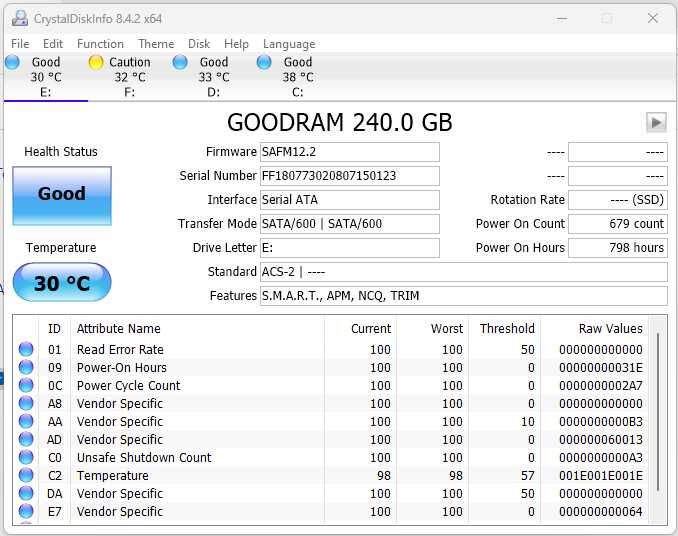
Task: Click the ID column header
Action: coord(54,329)
